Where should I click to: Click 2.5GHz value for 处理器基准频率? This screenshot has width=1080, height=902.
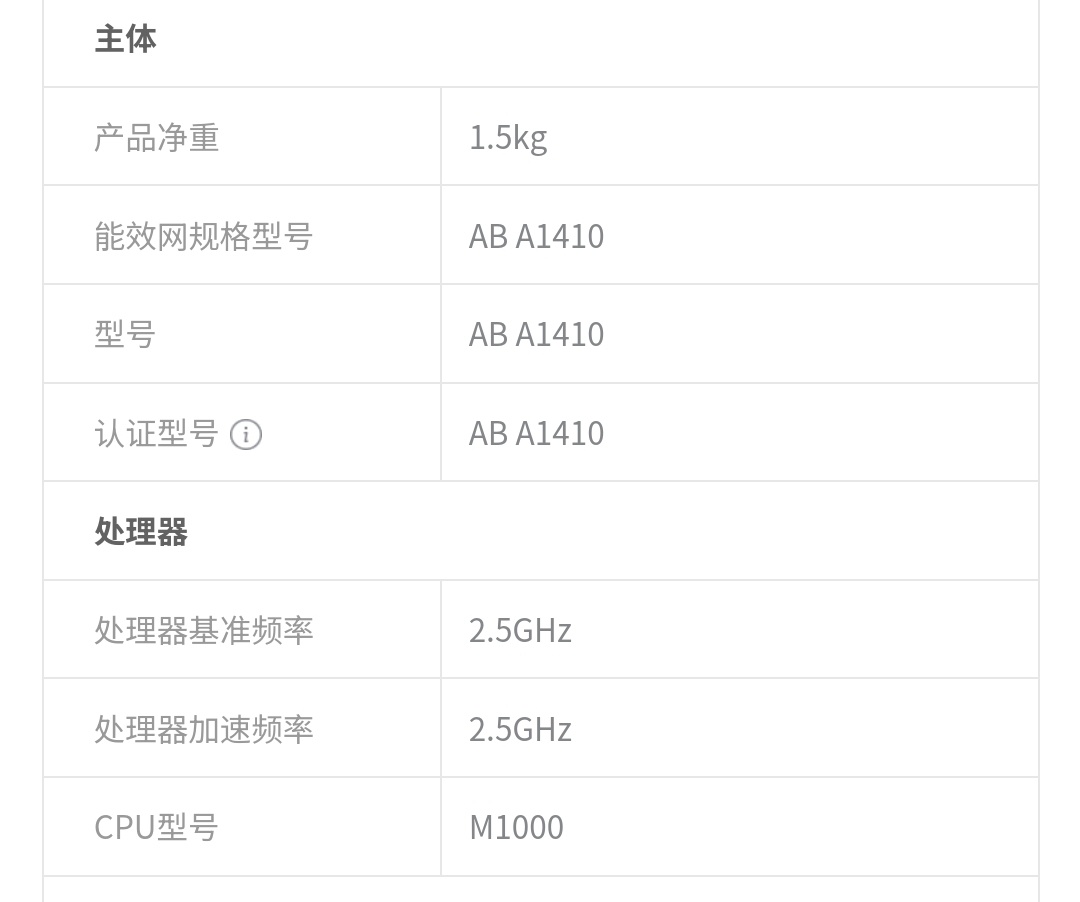521,631
